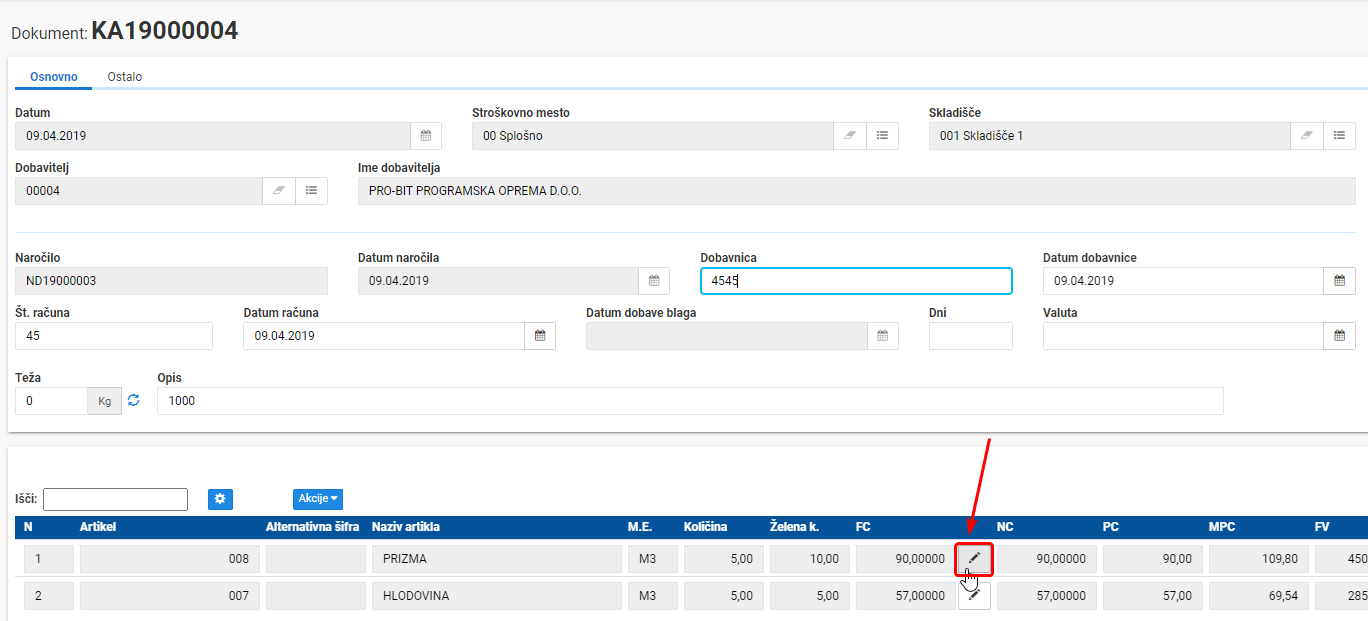
Task: Edit FC price for HLODOVINA row
Action: [974, 596]
